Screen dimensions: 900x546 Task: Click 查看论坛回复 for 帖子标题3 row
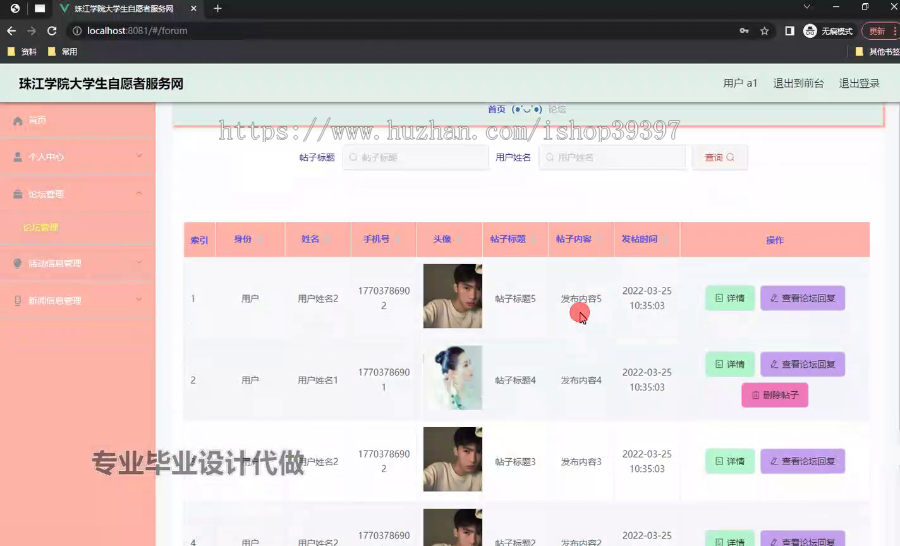pos(802,462)
